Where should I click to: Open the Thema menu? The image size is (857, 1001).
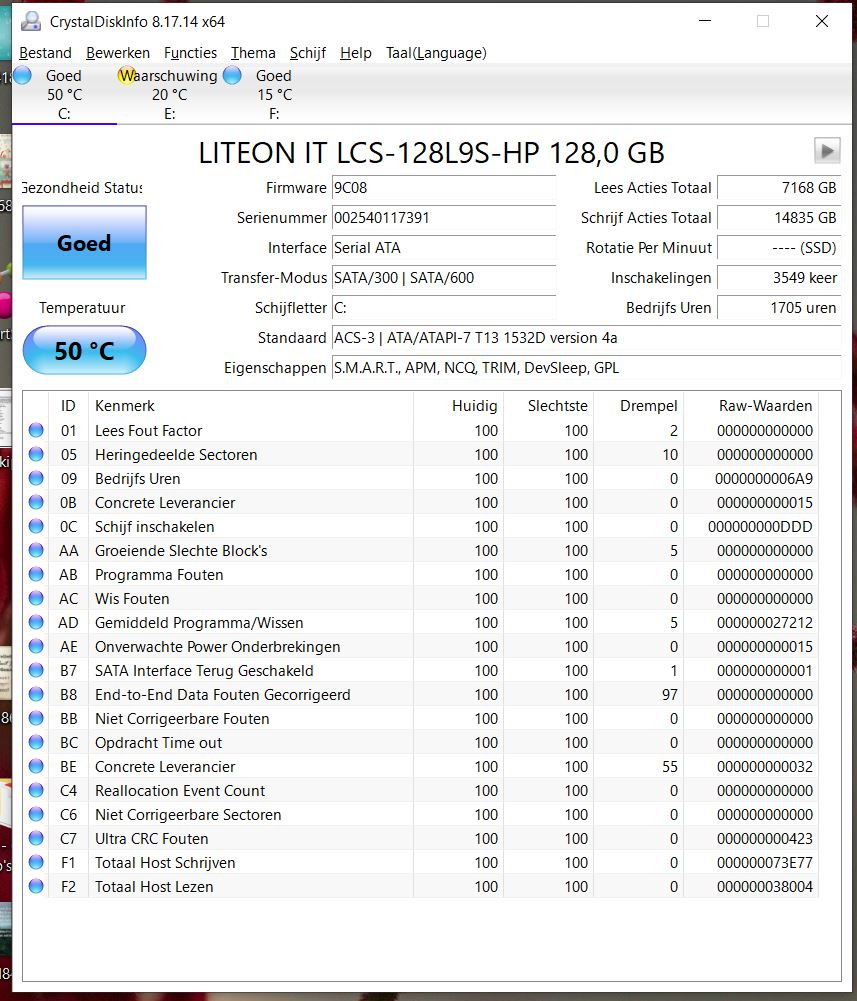click(253, 53)
